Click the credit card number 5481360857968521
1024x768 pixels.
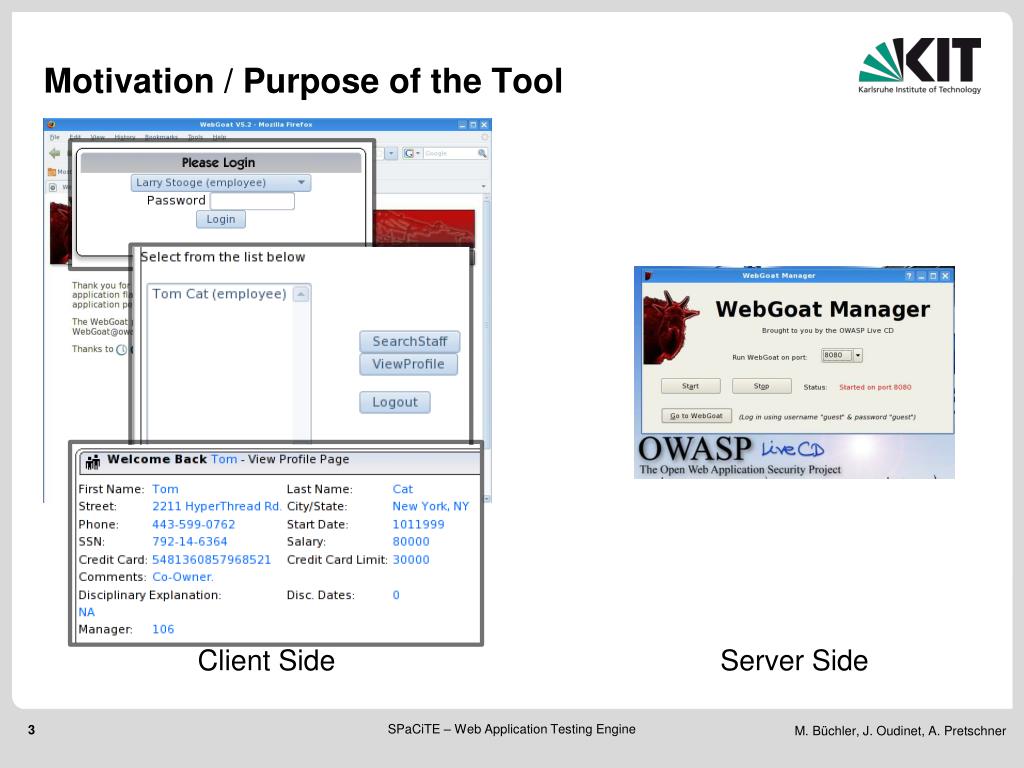(x=211, y=560)
